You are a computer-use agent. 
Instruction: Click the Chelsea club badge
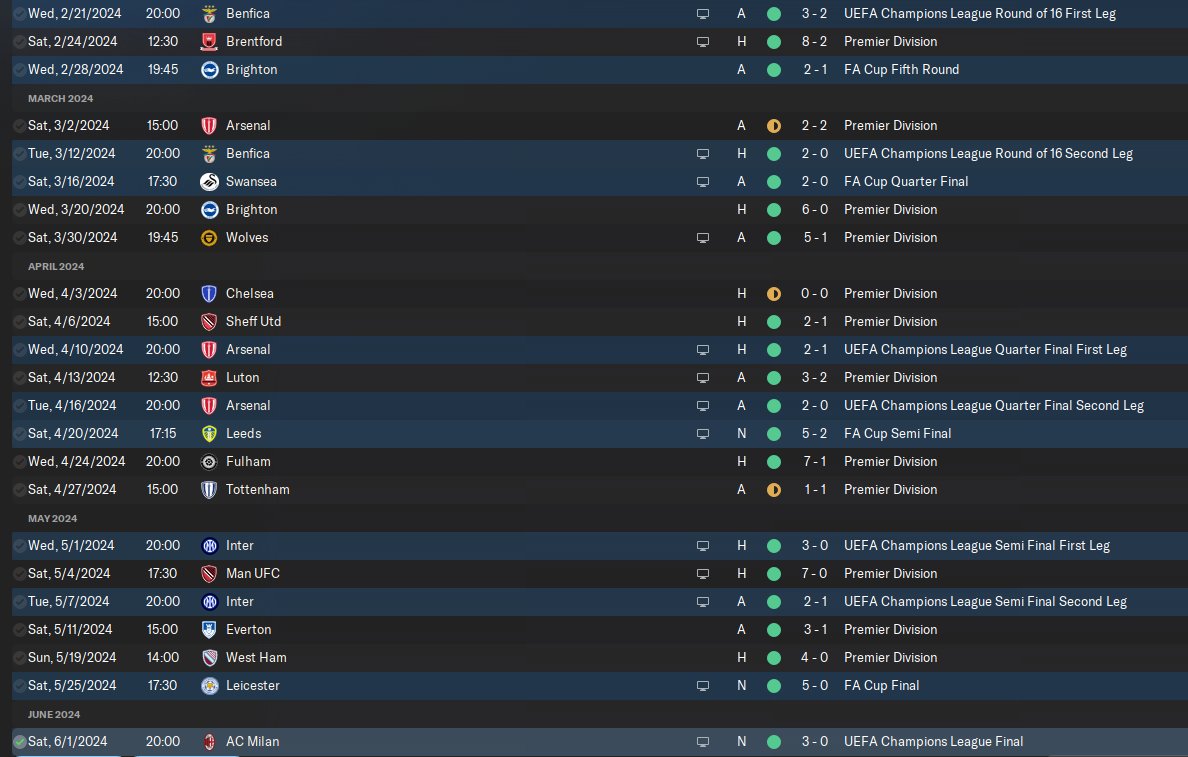click(209, 294)
